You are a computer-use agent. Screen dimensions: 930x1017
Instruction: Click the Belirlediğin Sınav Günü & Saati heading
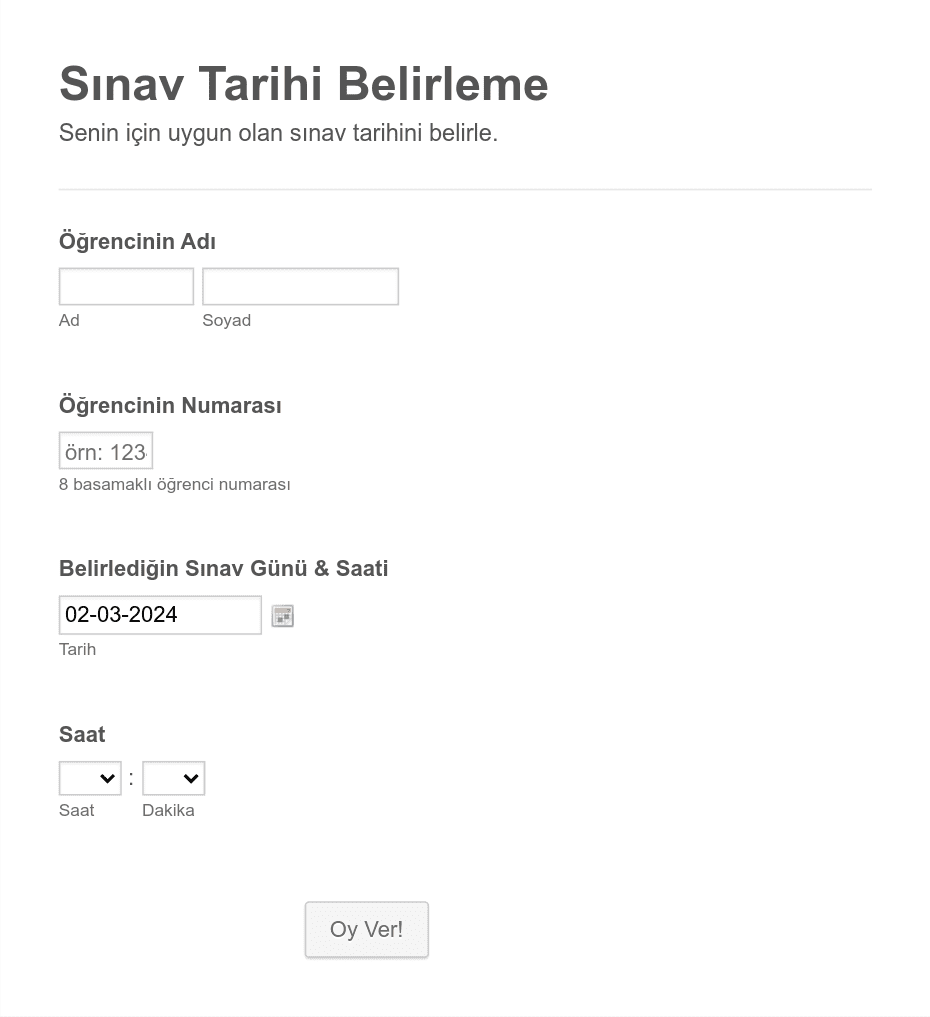tap(223, 568)
